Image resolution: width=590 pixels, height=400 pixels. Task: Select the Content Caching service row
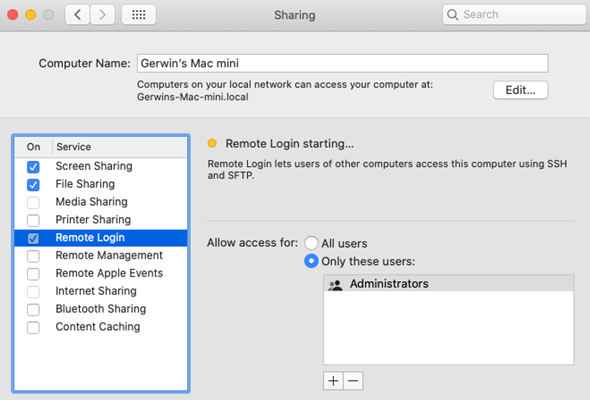tap(101, 327)
